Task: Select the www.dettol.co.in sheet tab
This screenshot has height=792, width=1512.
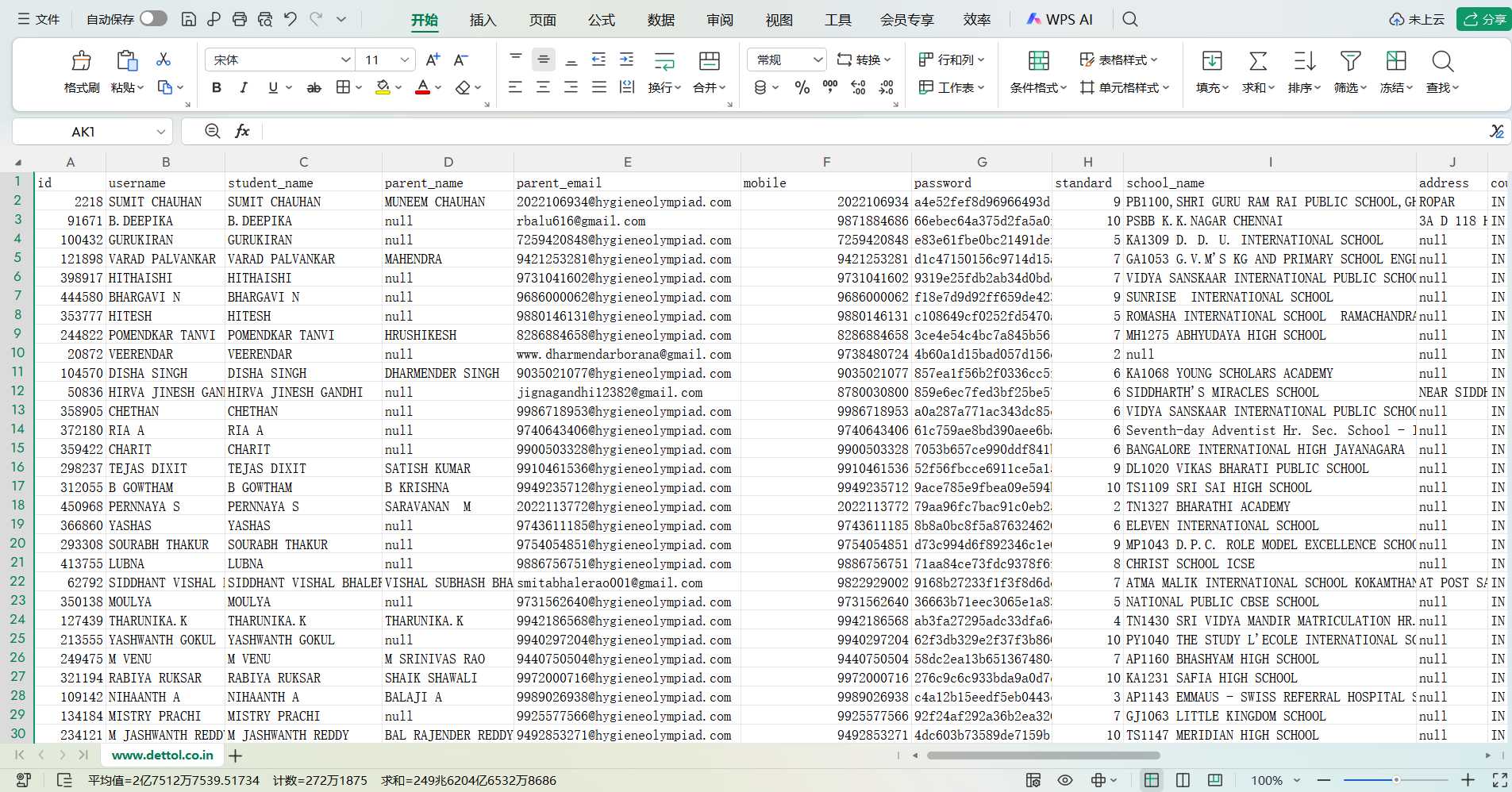Action: pos(162,755)
